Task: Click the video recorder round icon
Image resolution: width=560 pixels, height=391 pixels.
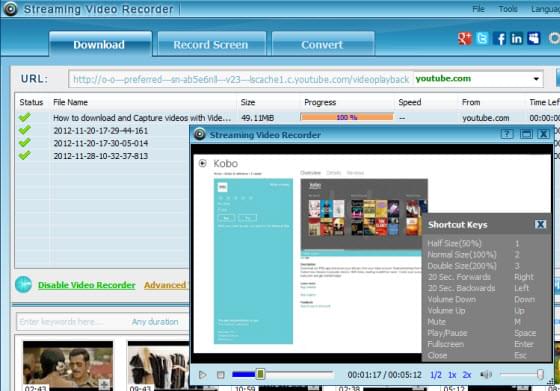Action: pyautogui.click(x=24, y=285)
